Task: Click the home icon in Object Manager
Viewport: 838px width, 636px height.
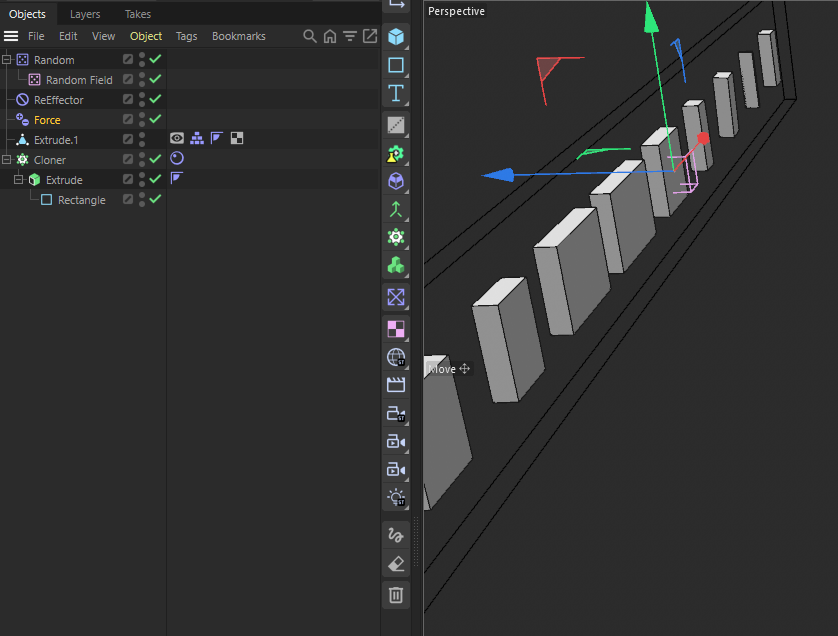Action: [330, 36]
